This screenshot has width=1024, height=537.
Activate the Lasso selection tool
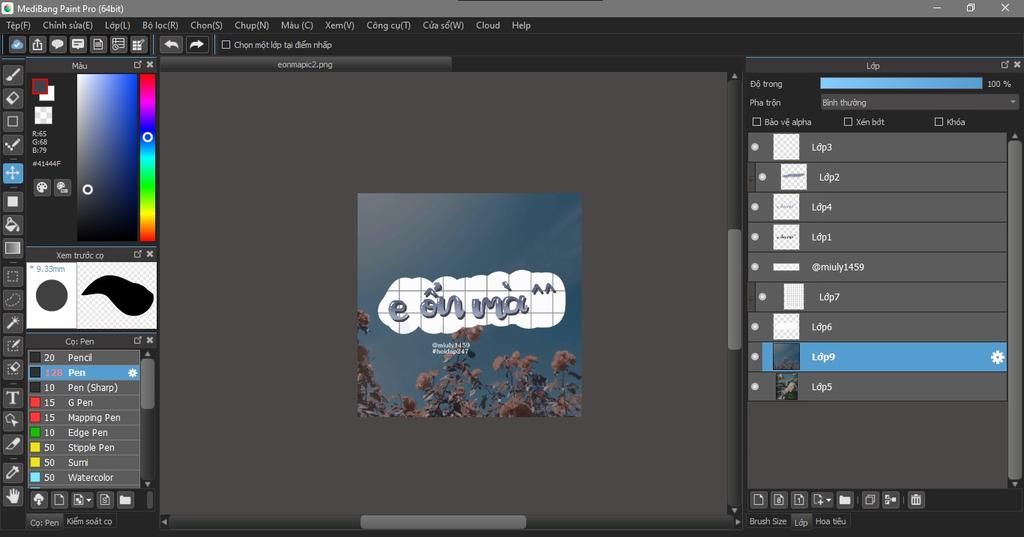[x=12, y=299]
